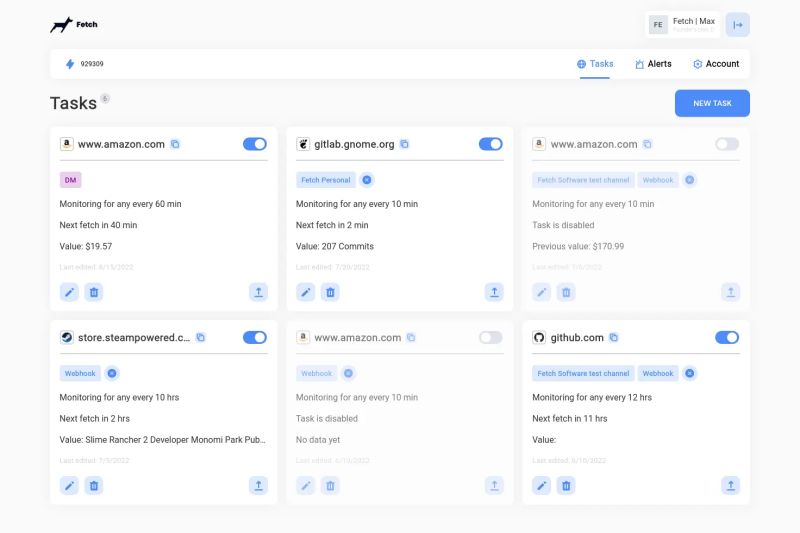Click upload icon on store.steampowered task
This screenshot has width=800, height=533.
[259, 486]
